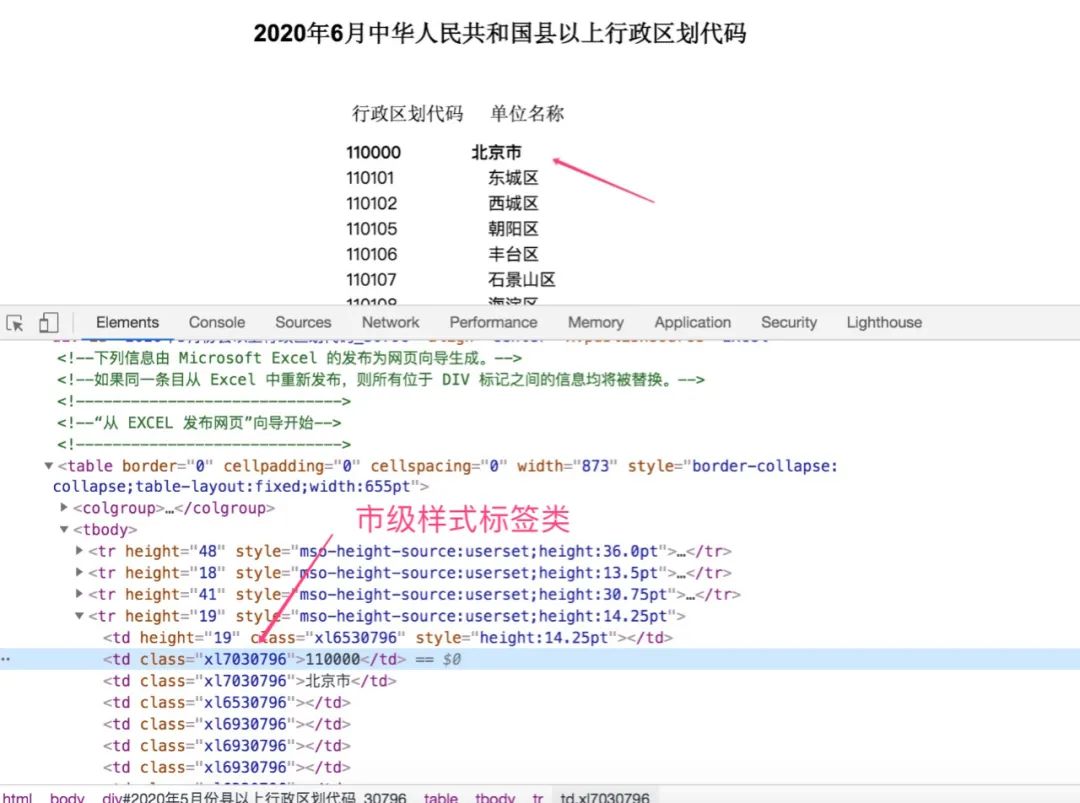Click the div#2020年5月份 breadcrumb
1080x803 pixels.
[x=254, y=797]
